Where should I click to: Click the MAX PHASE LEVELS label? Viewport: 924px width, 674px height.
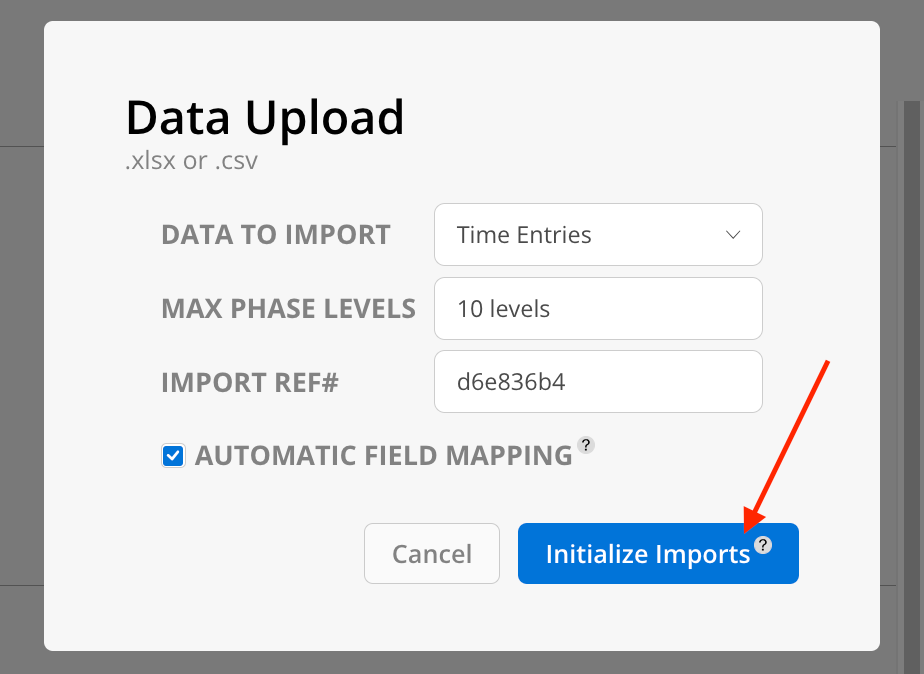point(288,309)
